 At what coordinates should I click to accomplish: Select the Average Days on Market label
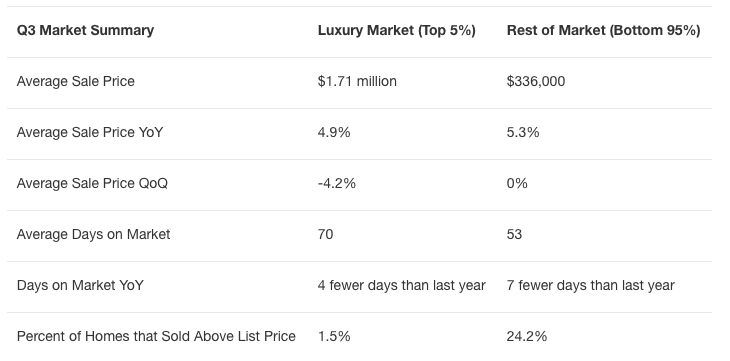click(94, 234)
